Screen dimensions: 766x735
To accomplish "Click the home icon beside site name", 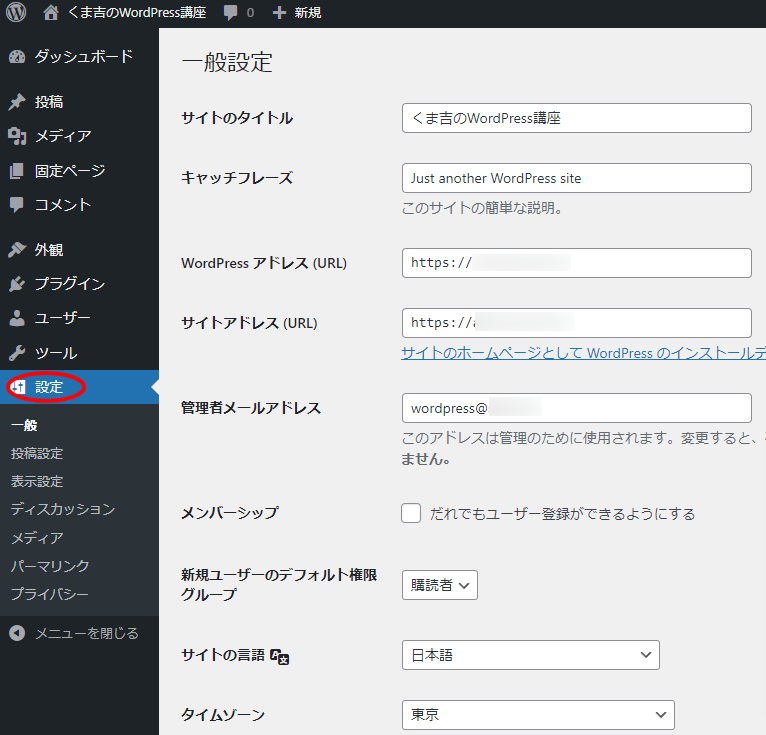I will tap(51, 13).
